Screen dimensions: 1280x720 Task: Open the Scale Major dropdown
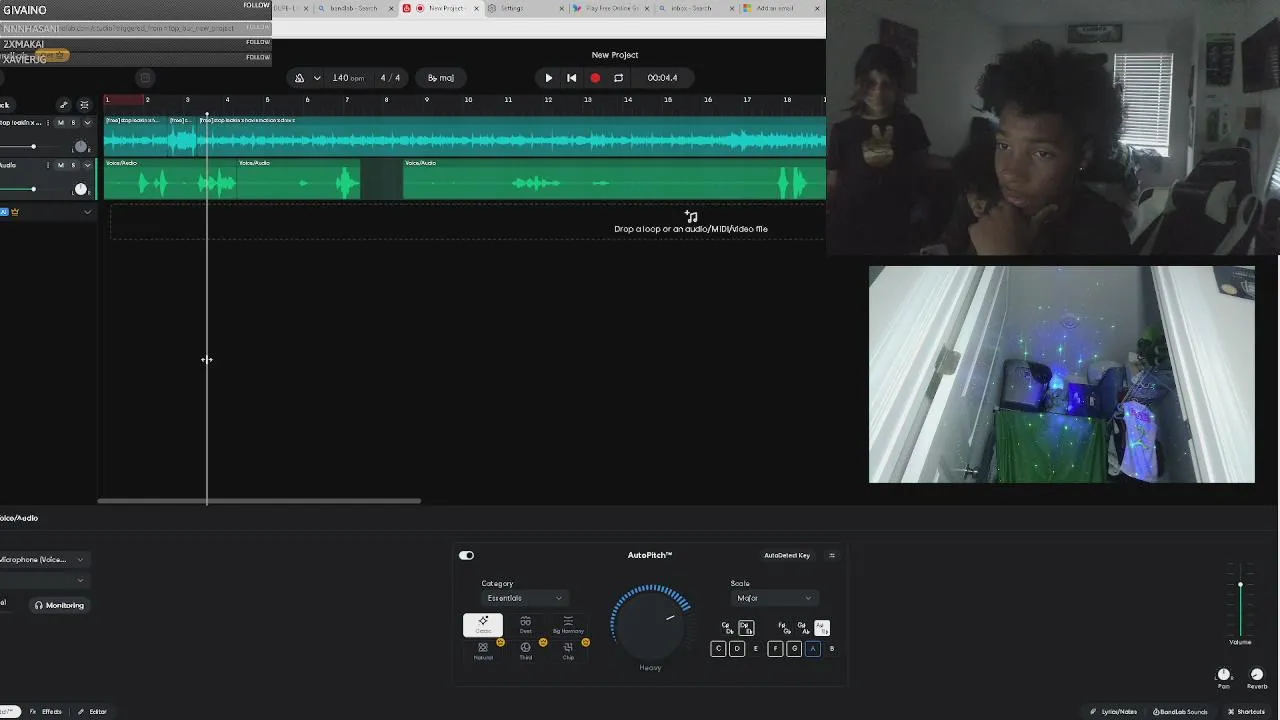pos(775,598)
